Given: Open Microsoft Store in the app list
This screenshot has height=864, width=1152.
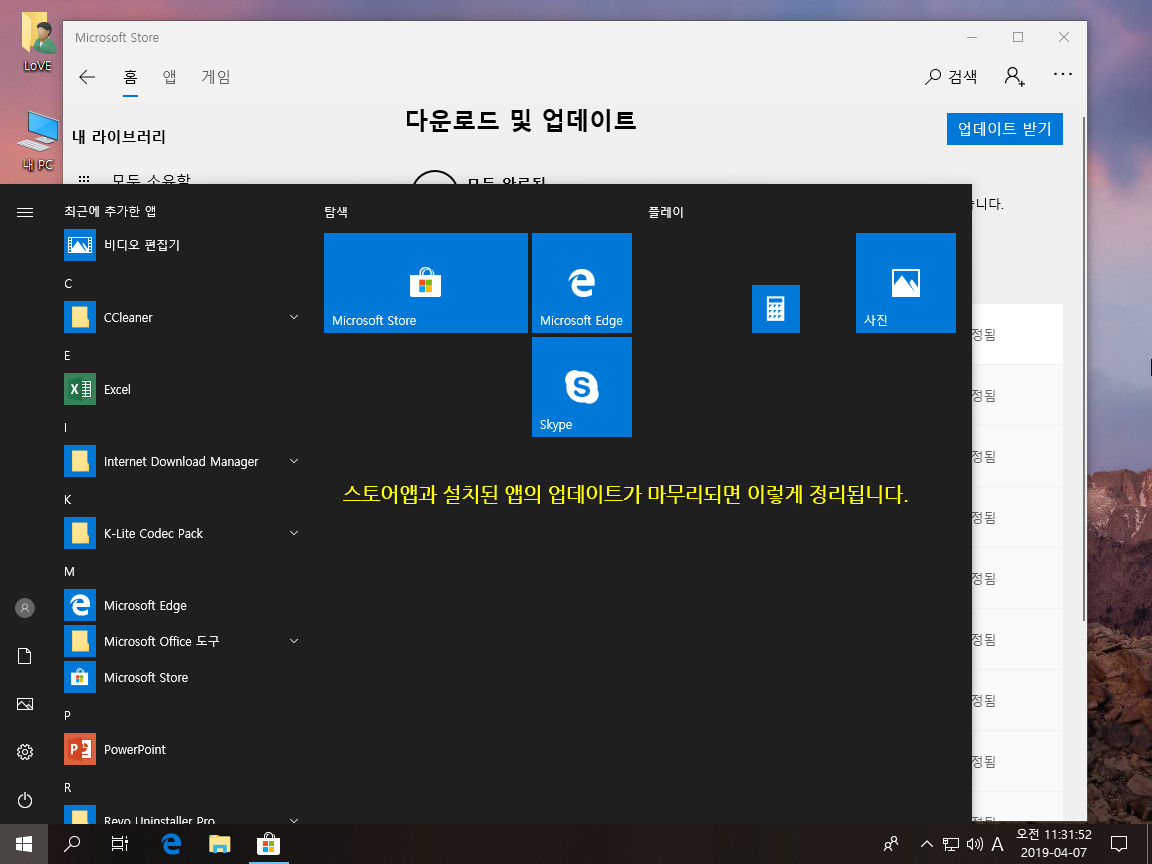Looking at the screenshot, I should pyautogui.click(x=182, y=677).
